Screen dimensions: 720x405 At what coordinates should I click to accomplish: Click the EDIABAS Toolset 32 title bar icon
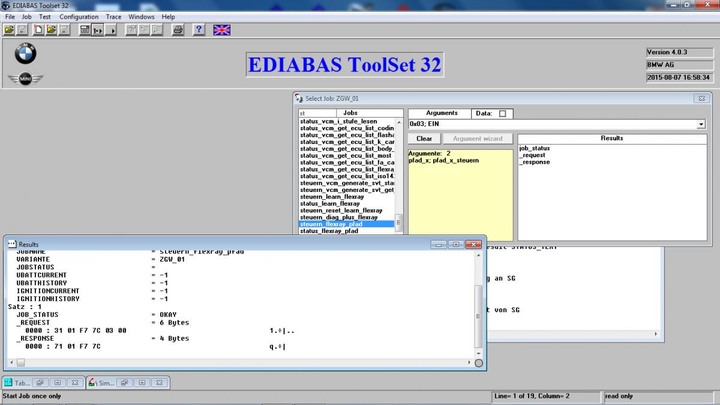click(x=6, y=6)
